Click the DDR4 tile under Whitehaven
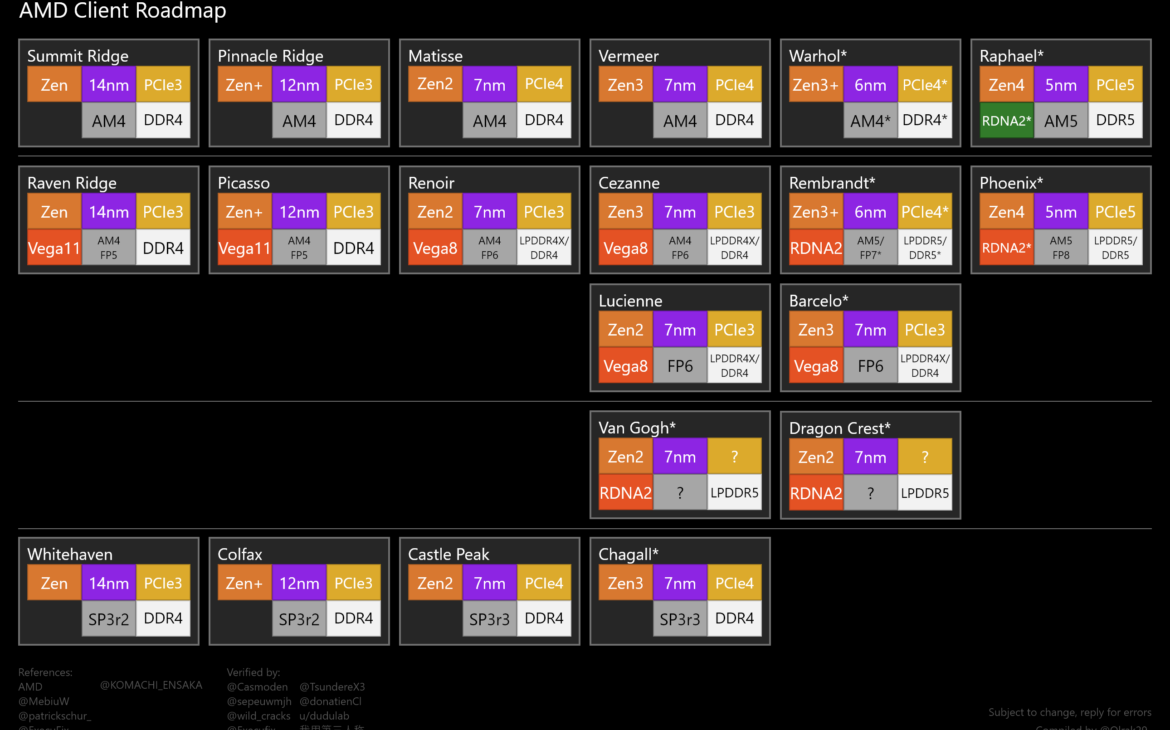This screenshot has height=730, width=1170. tap(163, 618)
